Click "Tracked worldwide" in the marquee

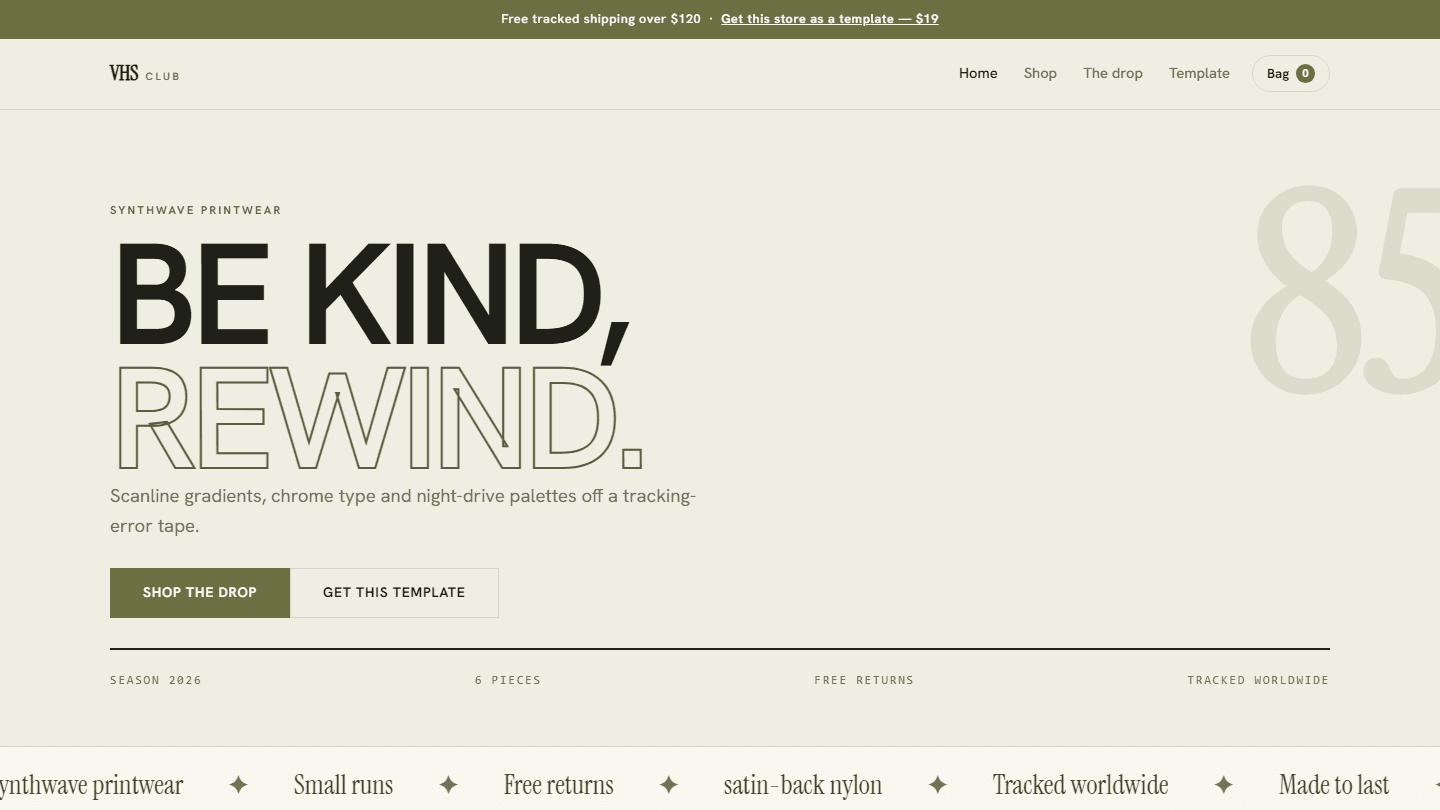coord(1081,785)
